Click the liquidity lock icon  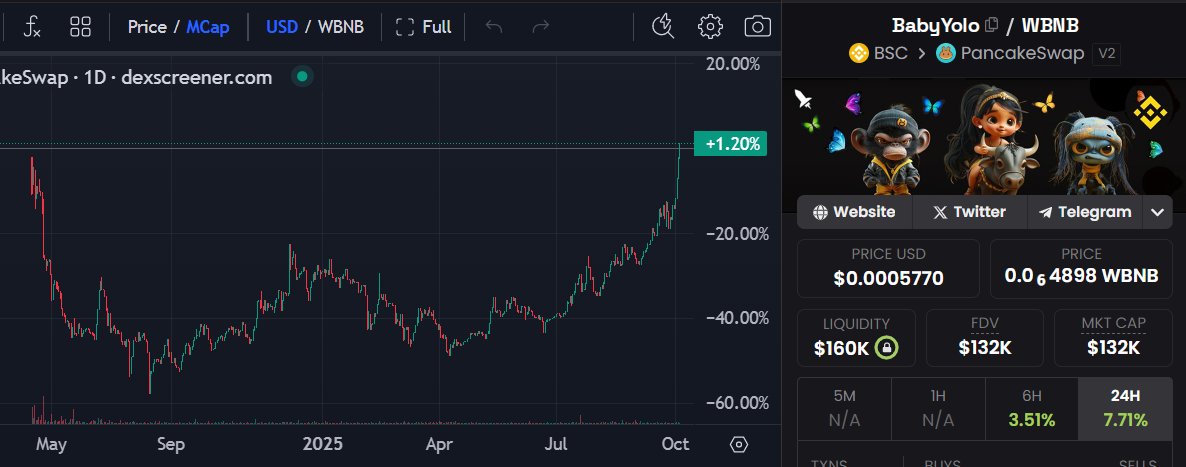[x=886, y=348]
